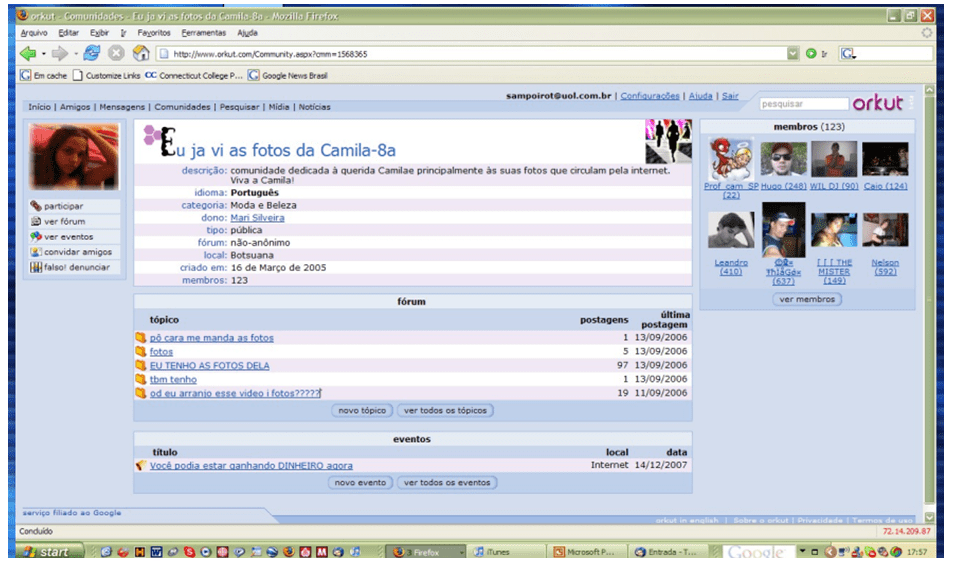Viewport: 959px width, 568px height.
Task: Open the Google deskbar options arrow
Action: pos(803,551)
